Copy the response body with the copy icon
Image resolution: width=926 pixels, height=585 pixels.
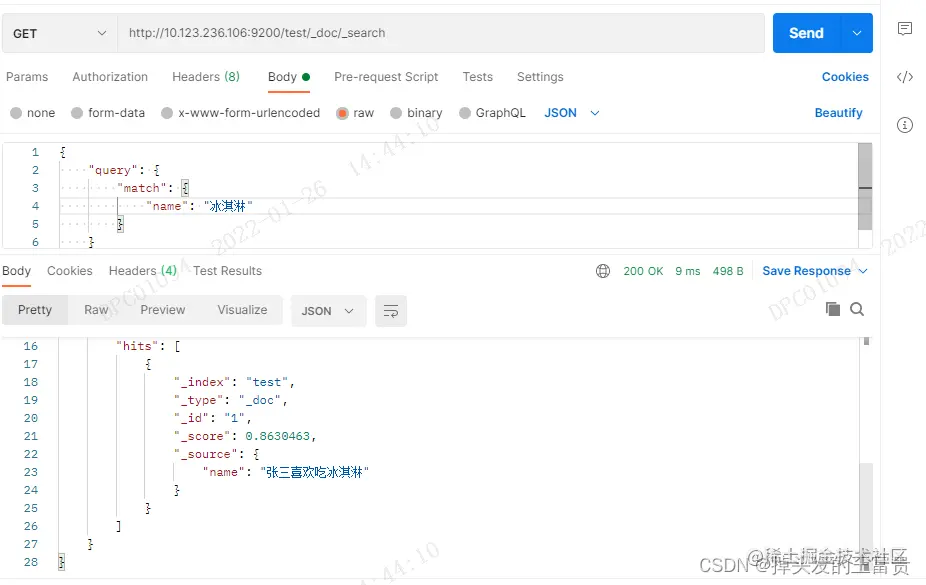pos(833,309)
